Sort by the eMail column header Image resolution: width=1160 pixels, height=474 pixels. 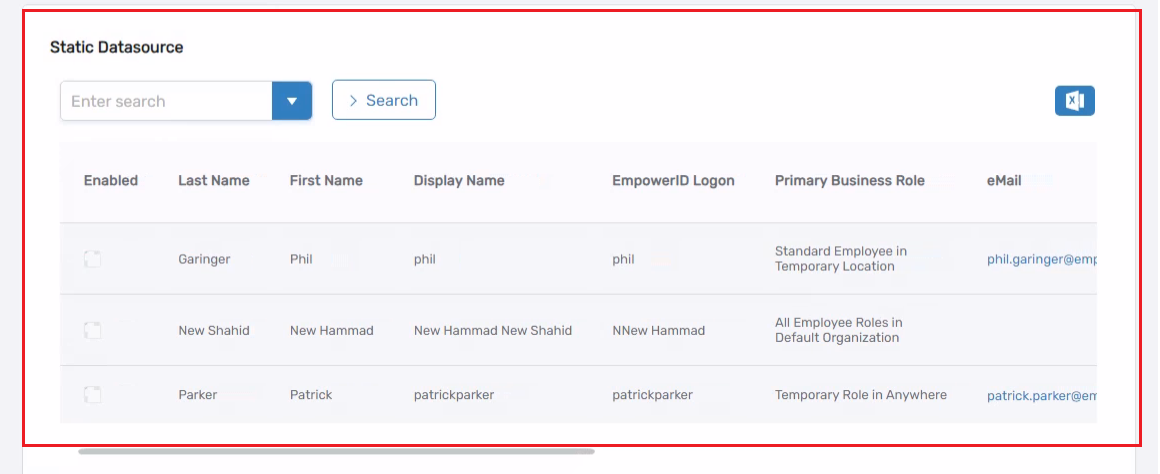1004,180
